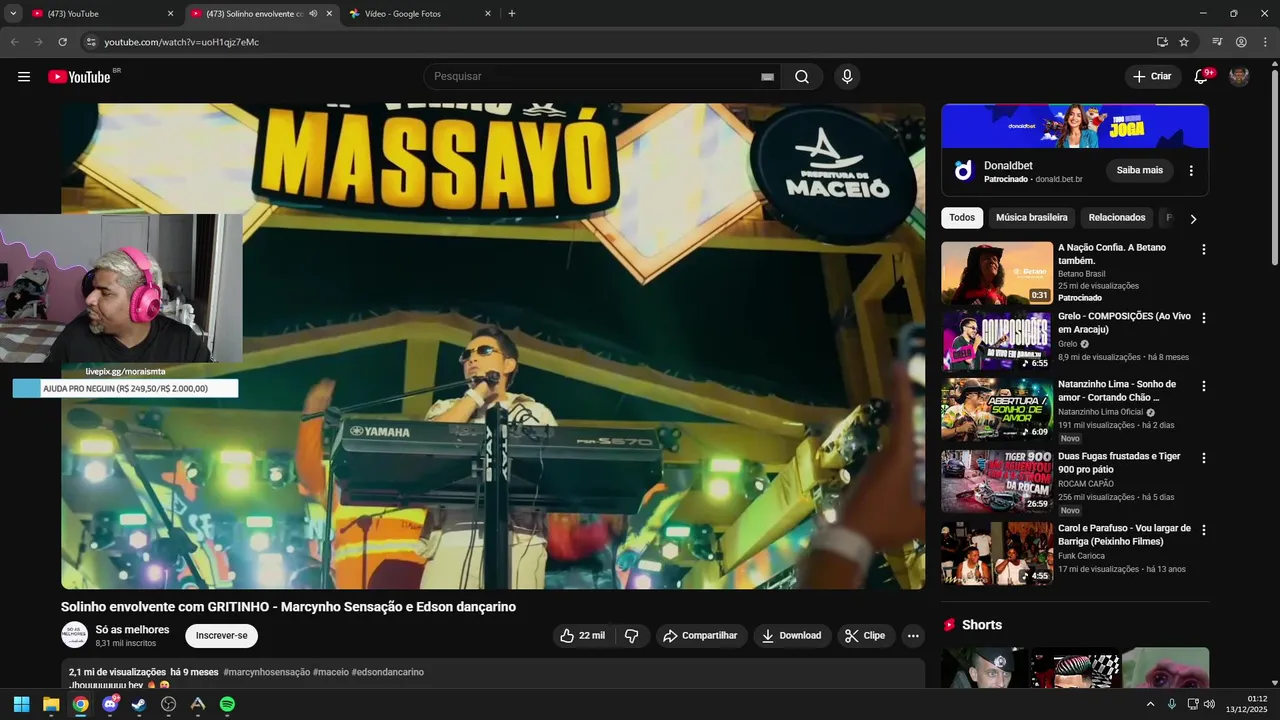Open OBS Studio from the taskbar
Image resolution: width=1280 pixels, height=720 pixels.
click(x=168, y=704)
